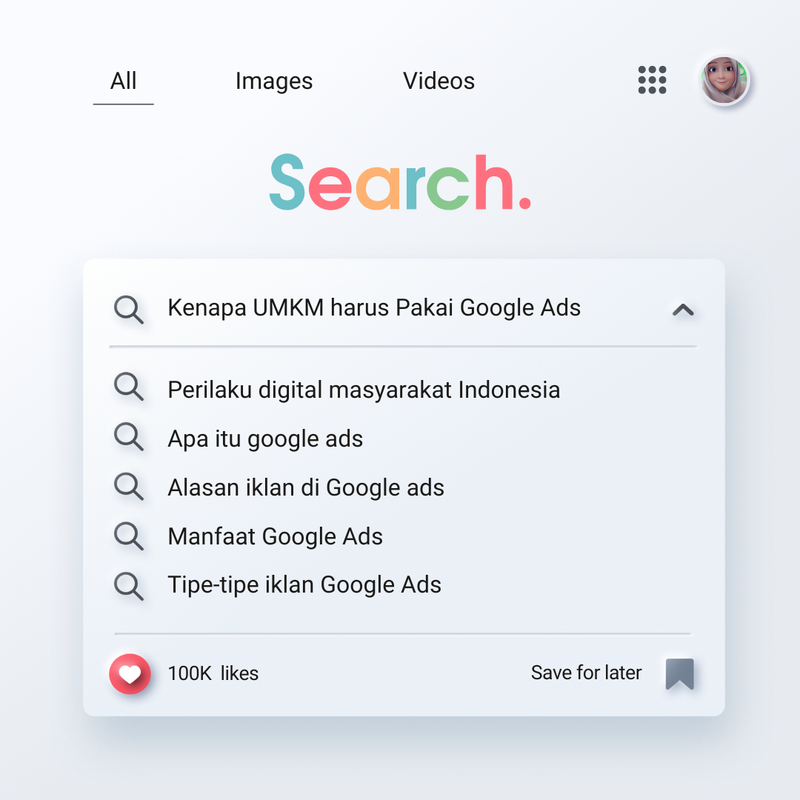Click search icon beside Alasan iklan suggestion
Viewport: 800px width, 800px height.
pos(129,486)
